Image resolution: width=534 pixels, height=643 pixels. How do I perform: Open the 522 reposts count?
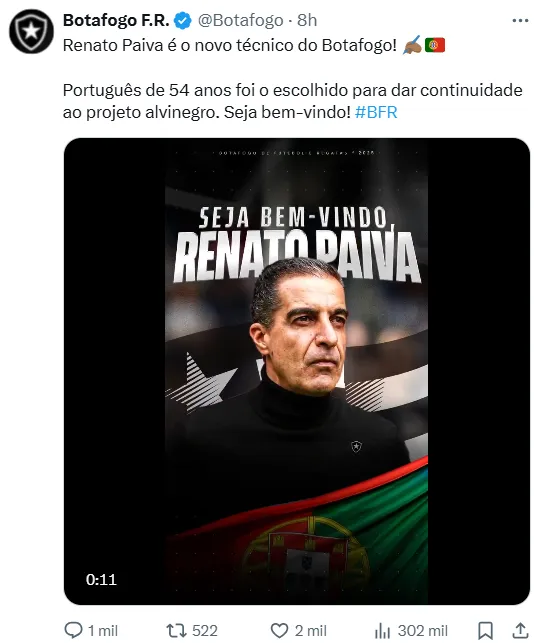pos(205,630)
